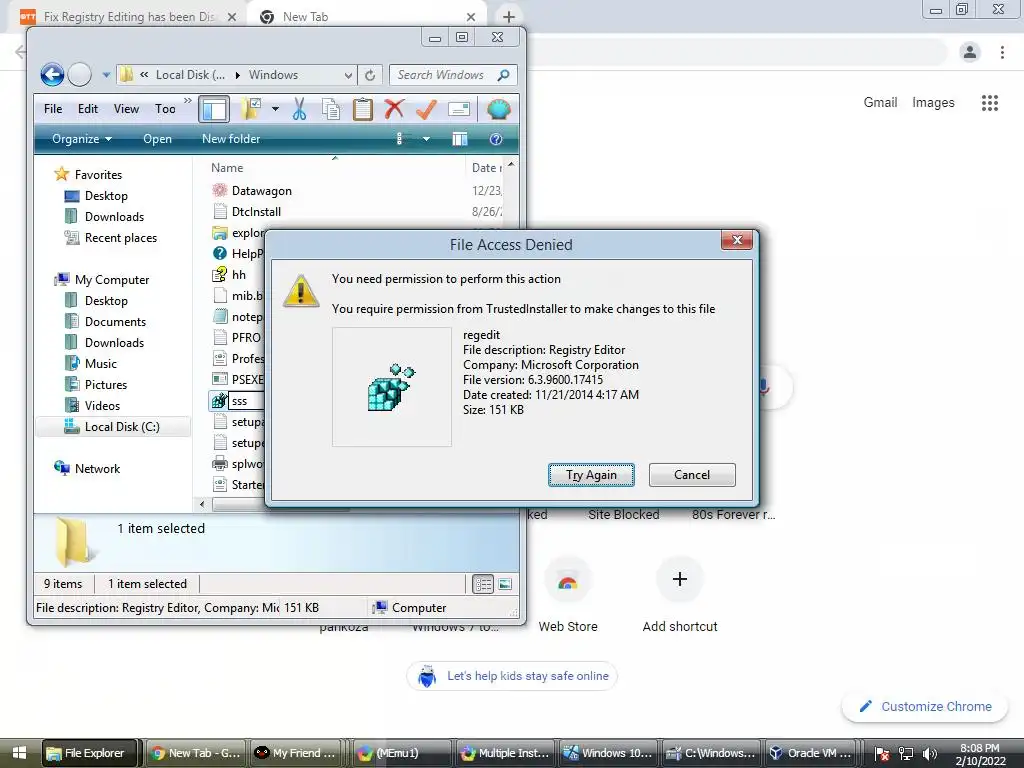Open the Explorer help icon

[496, 138]
